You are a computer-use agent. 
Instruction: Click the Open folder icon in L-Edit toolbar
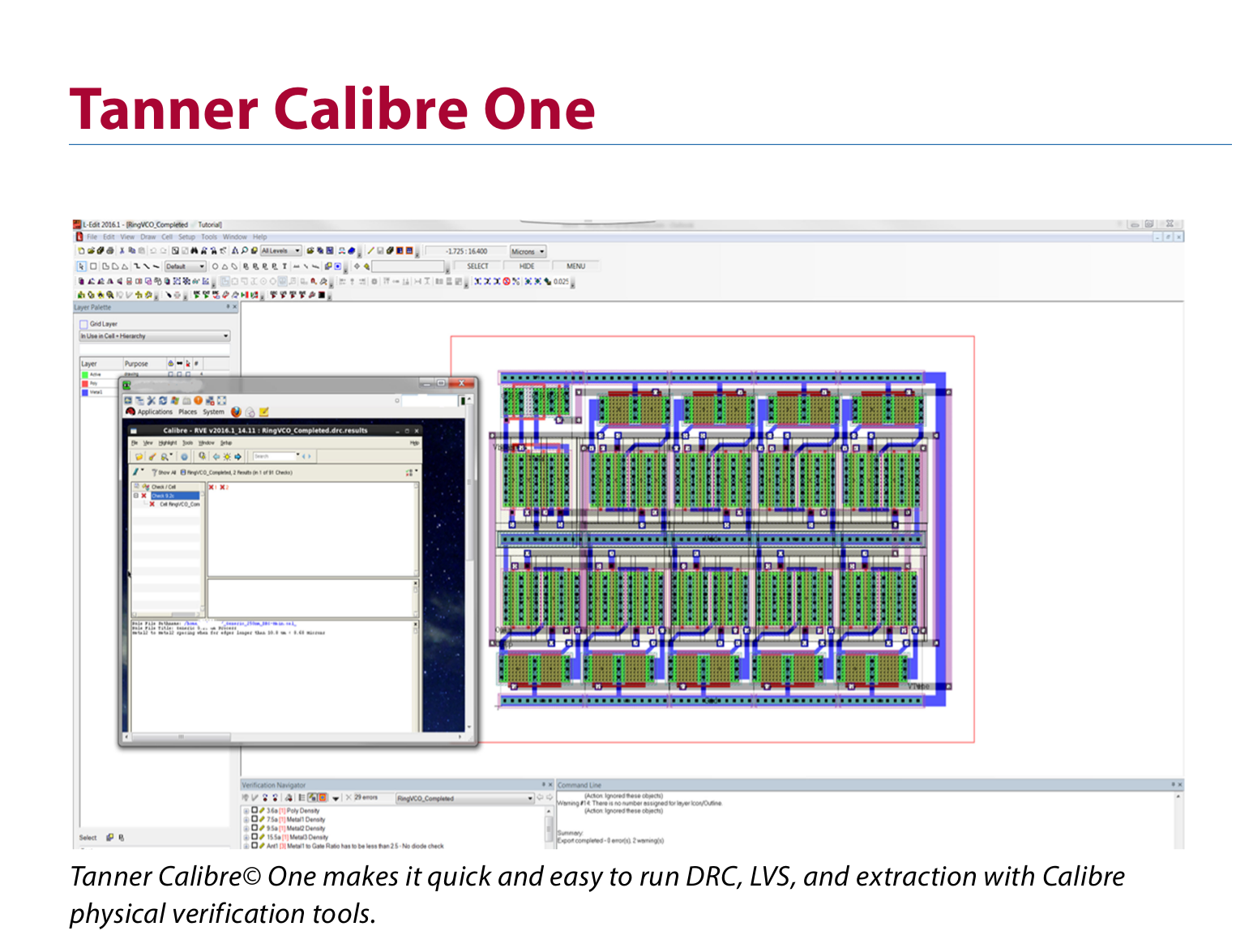(x=91, y=250)
